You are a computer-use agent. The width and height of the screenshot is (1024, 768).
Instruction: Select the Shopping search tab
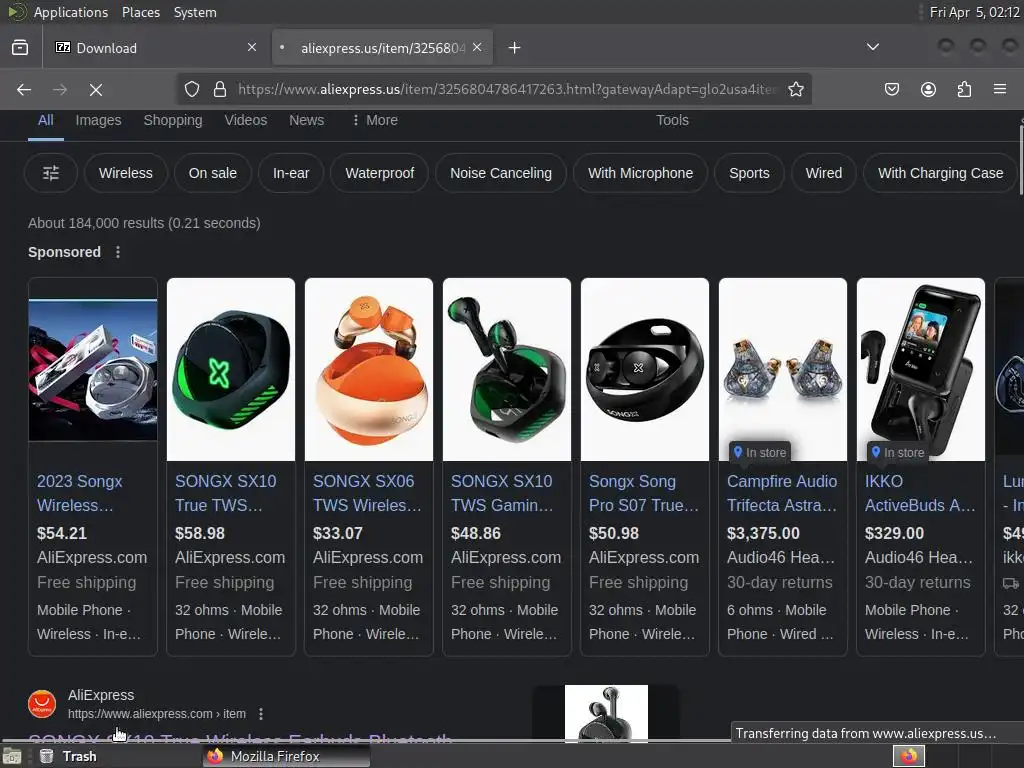click(173, 120)
